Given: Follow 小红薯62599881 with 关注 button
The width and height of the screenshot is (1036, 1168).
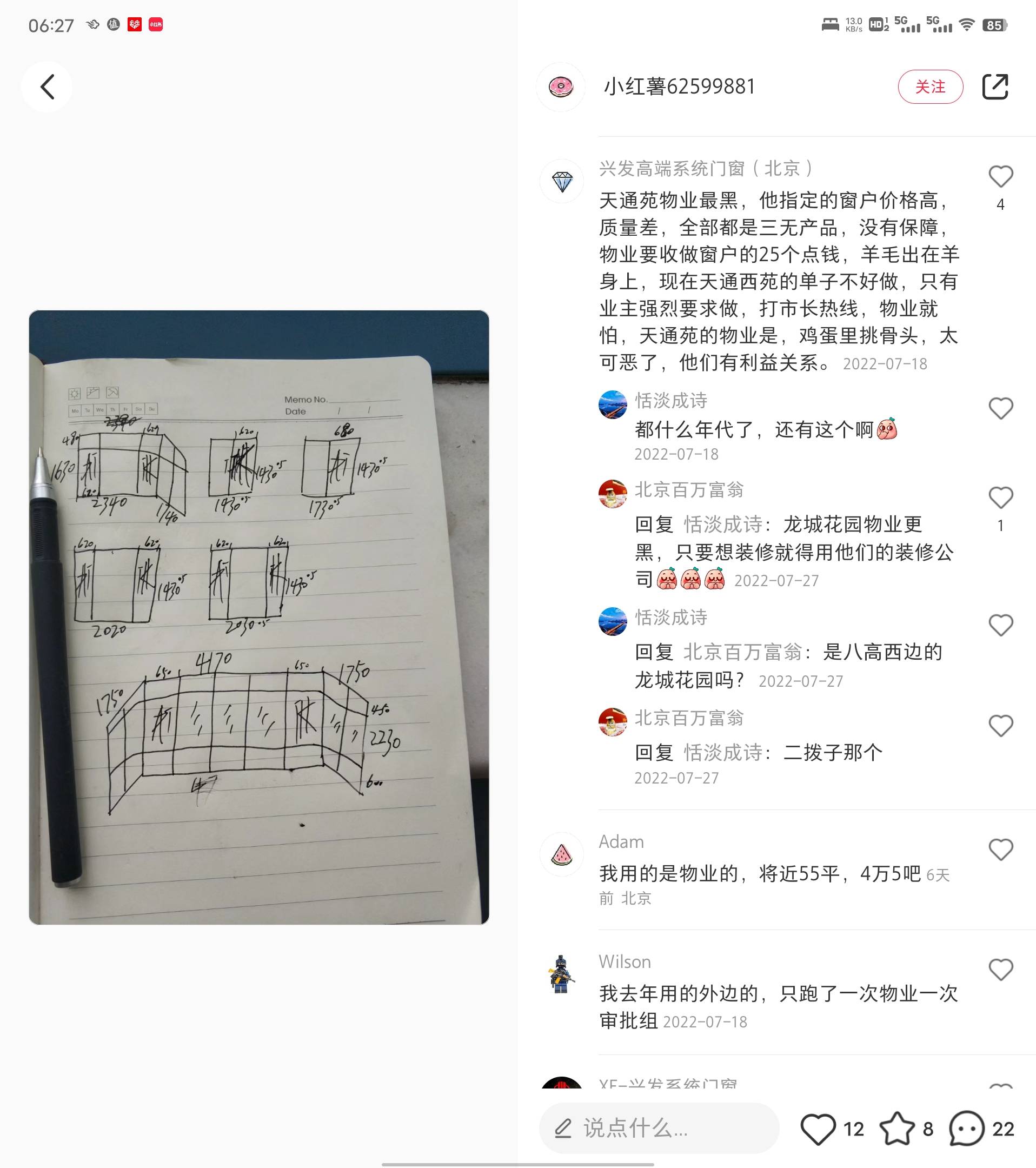Looking at the screenshot, I should click(x=930, y=87).
